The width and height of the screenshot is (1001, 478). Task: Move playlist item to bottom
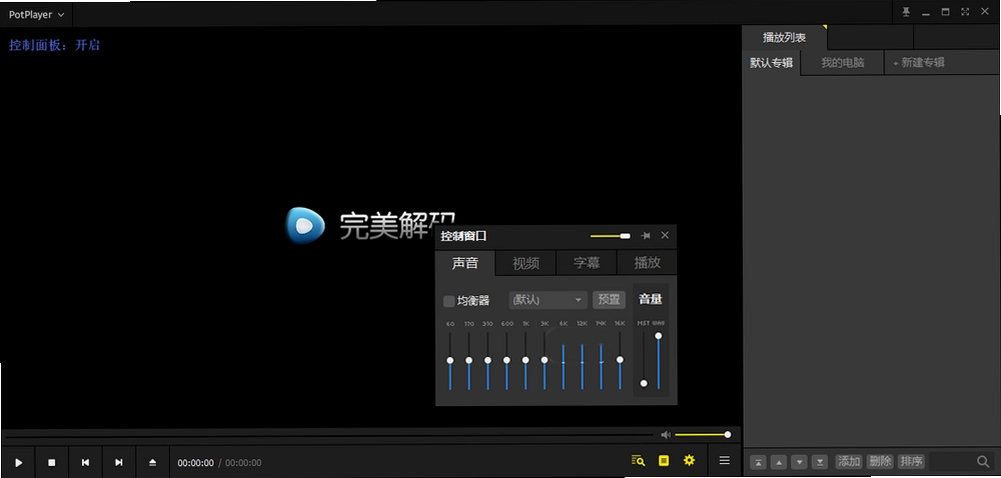tap(820, 461)
